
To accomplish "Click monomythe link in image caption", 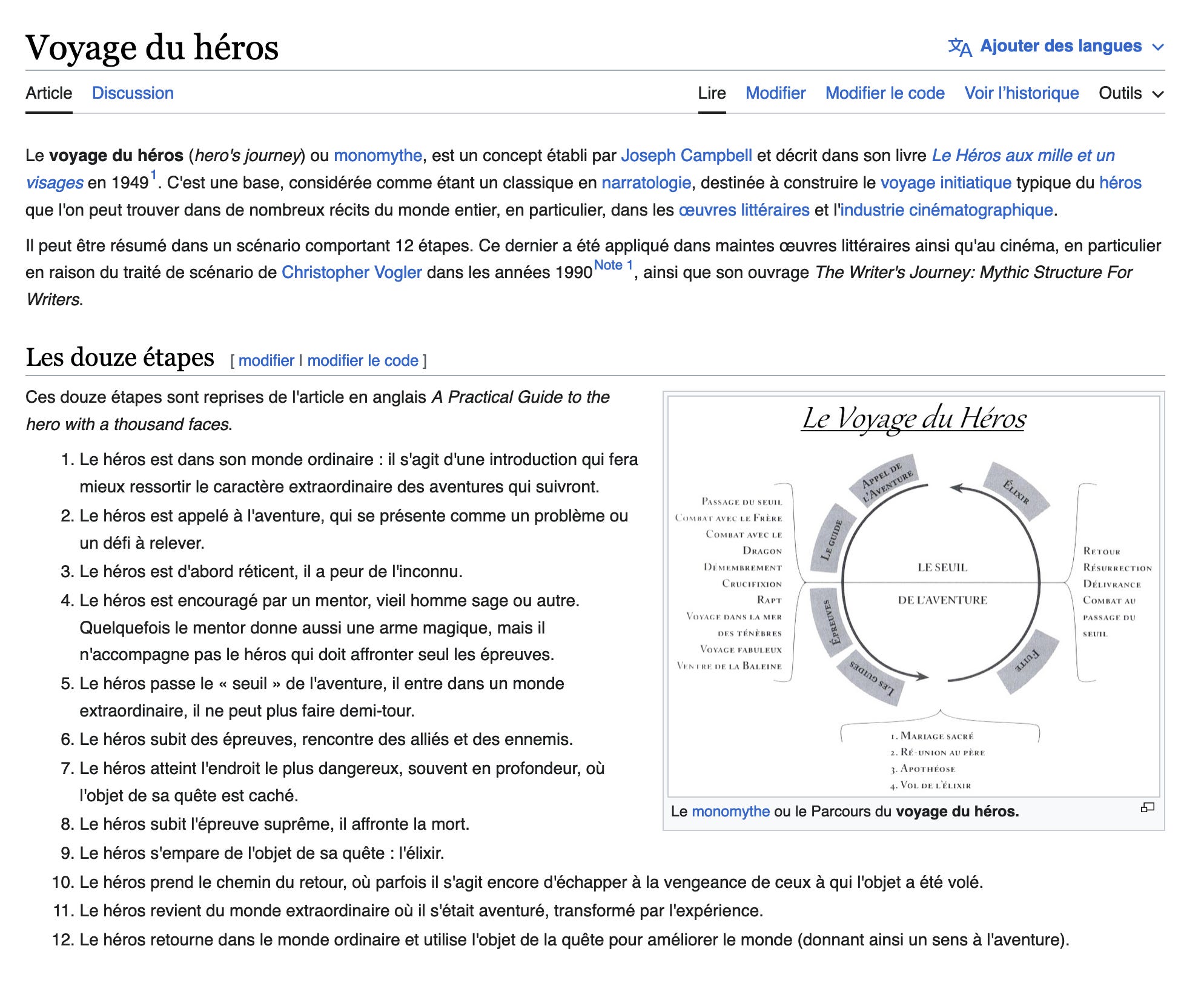I will point(730,812).
